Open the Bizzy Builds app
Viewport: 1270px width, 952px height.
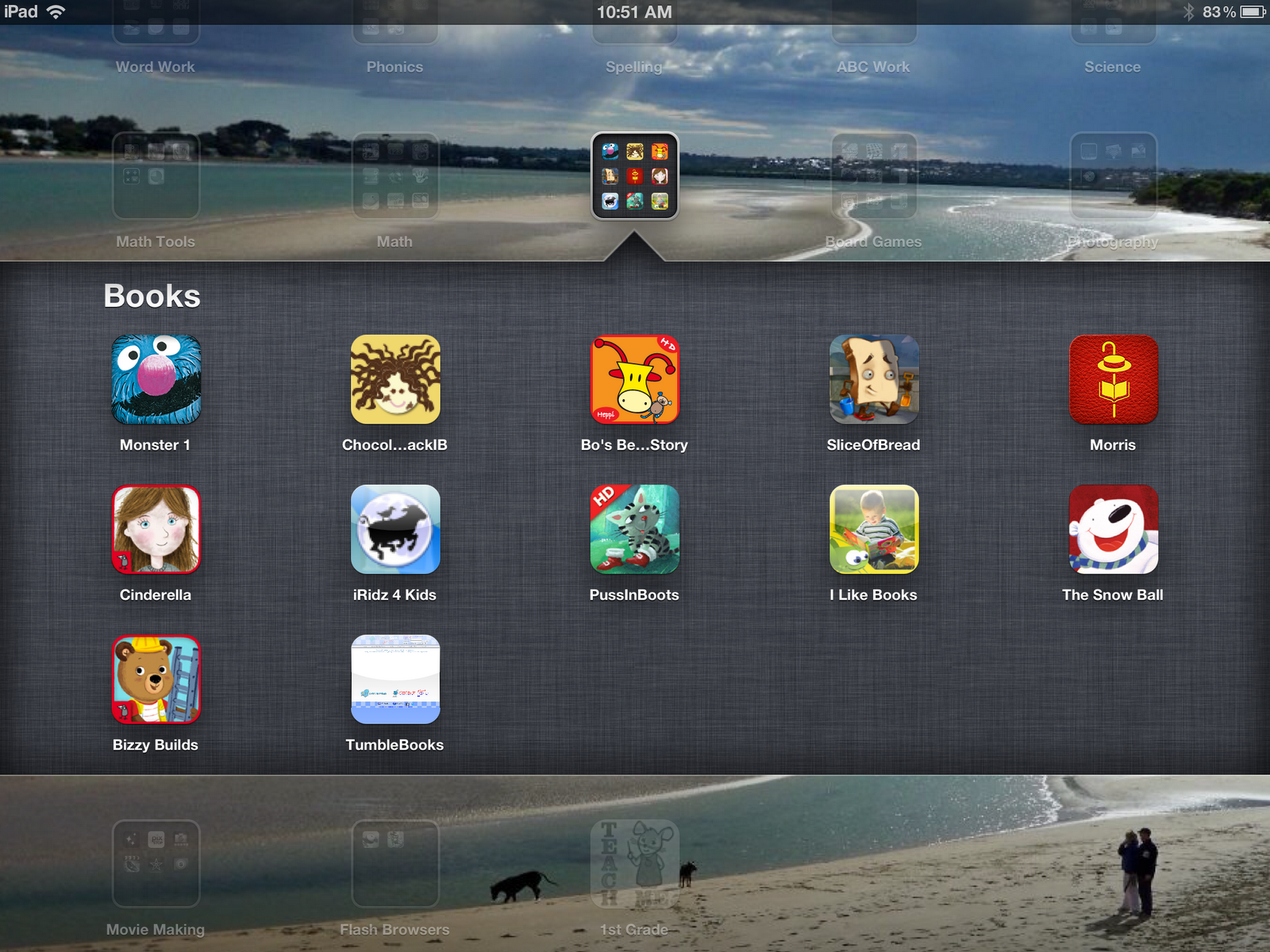pos(155,679)
